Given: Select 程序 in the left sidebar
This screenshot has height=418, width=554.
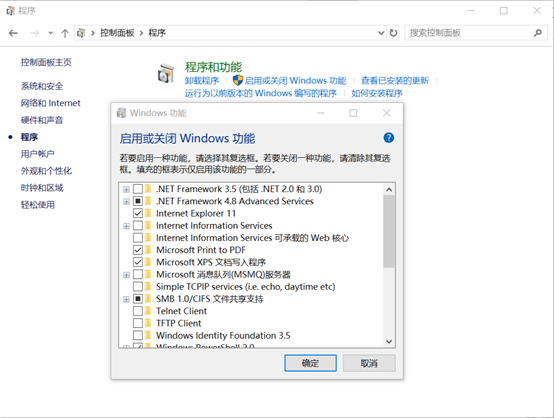Looking at the screenshot, I should (29, 137).
